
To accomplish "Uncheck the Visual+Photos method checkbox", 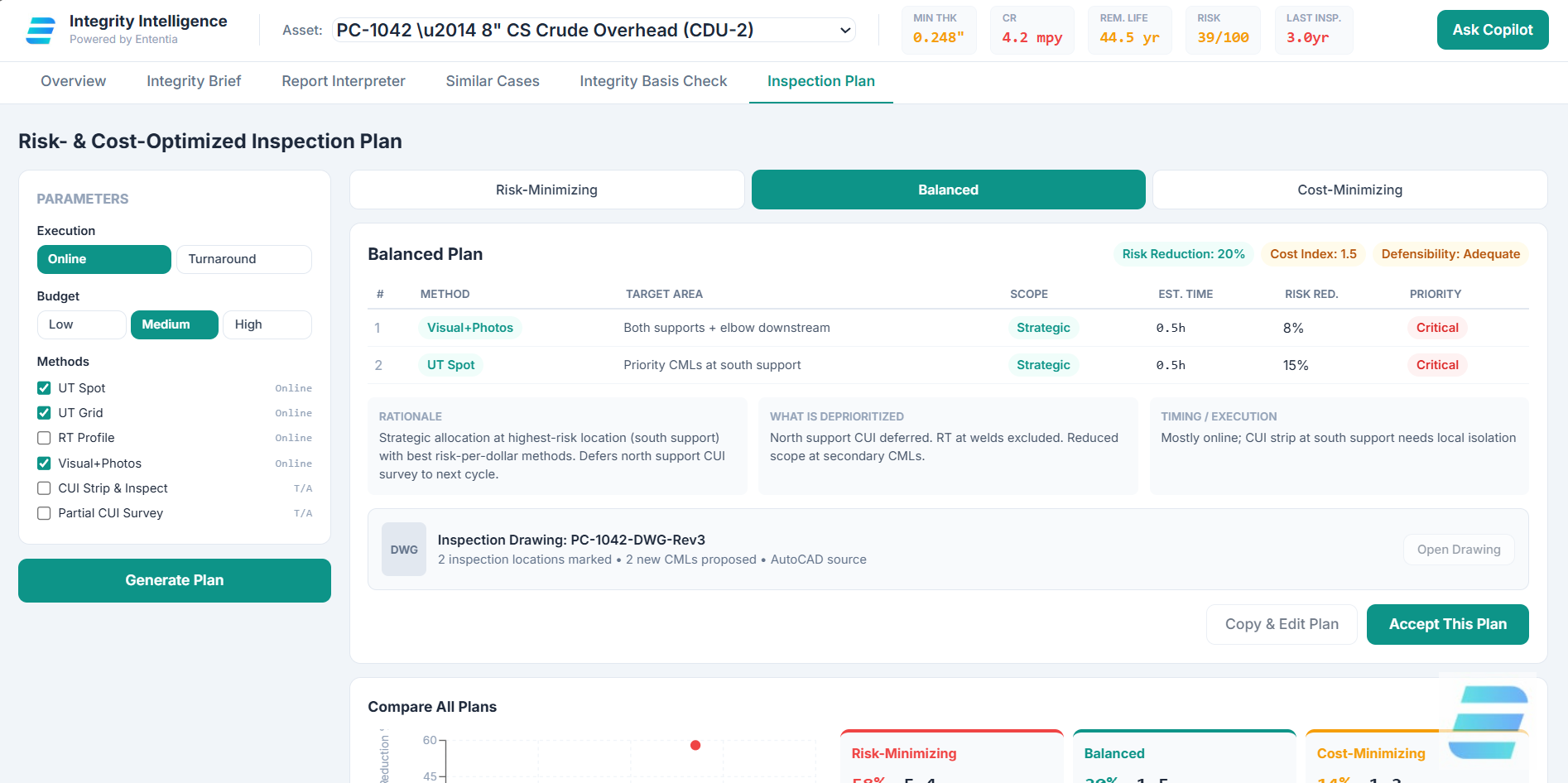I will (44, 464).
